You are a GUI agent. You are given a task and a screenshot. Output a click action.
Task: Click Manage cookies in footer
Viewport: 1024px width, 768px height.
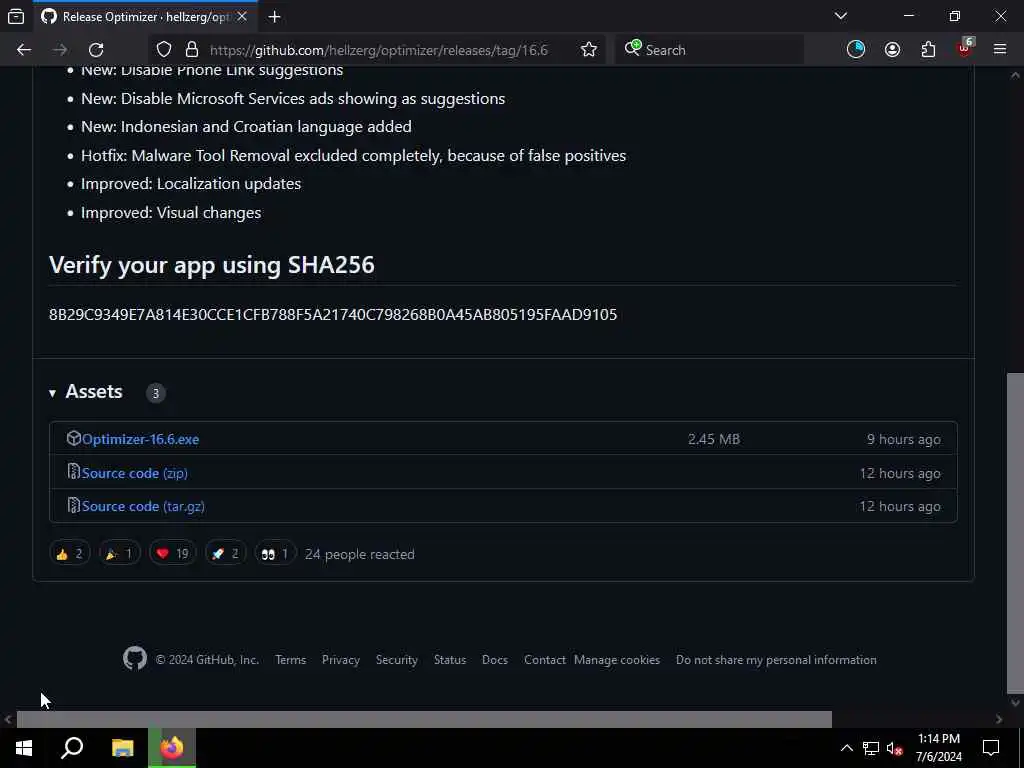617,660
